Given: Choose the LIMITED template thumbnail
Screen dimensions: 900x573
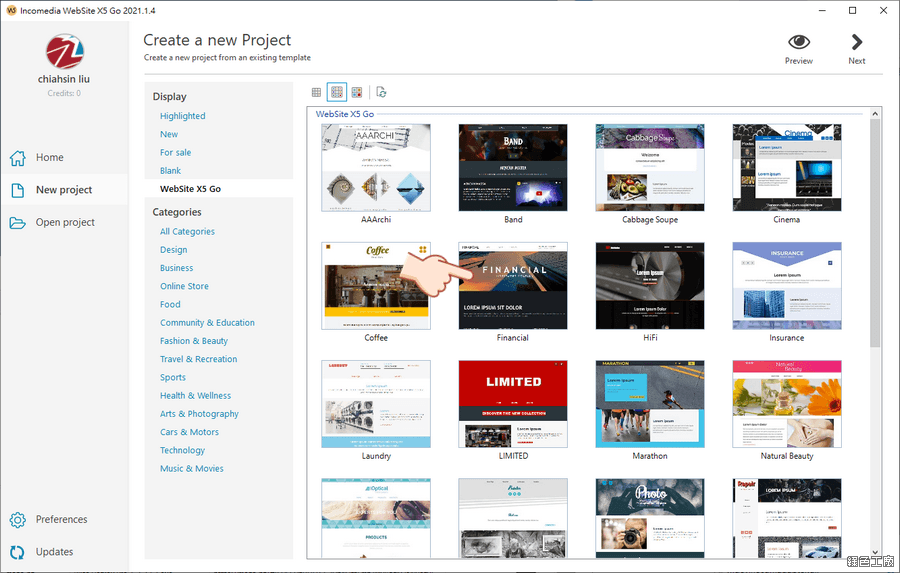Looking at the screenshot, I should coord(513,404).
